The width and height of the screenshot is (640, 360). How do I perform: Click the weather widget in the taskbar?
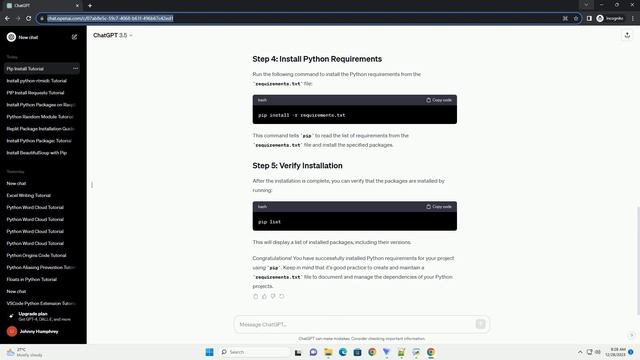(24, 352)
